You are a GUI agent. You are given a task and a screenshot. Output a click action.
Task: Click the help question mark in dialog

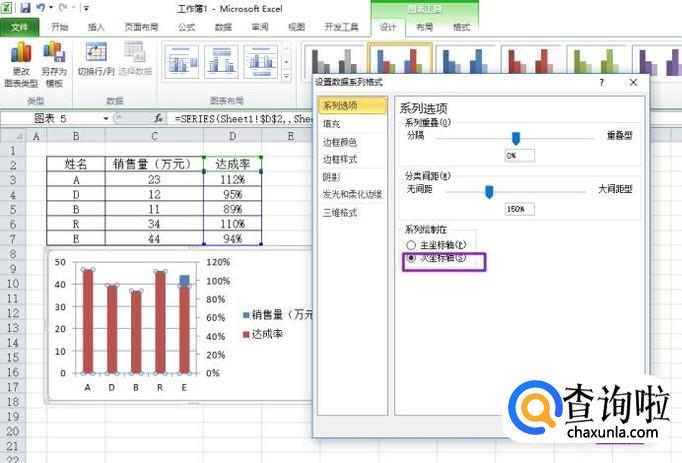pyautogui.click(x=601, y=83)
